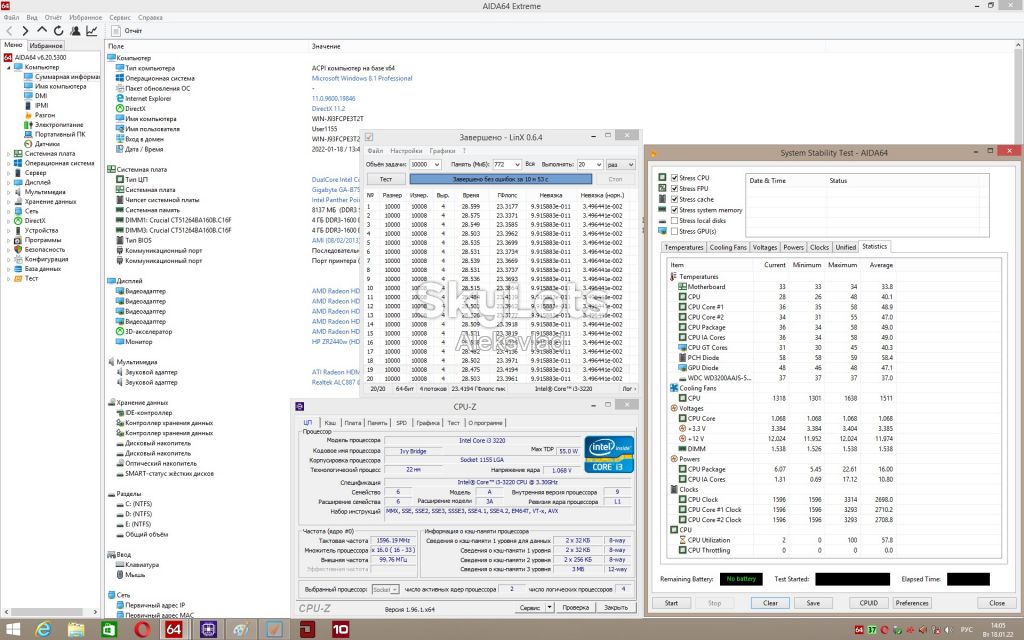Image resolution: width=1024 pixels, height=640 pixels.
Task: Expand the Системная плата tree node
Action: [x=9, y=153]
